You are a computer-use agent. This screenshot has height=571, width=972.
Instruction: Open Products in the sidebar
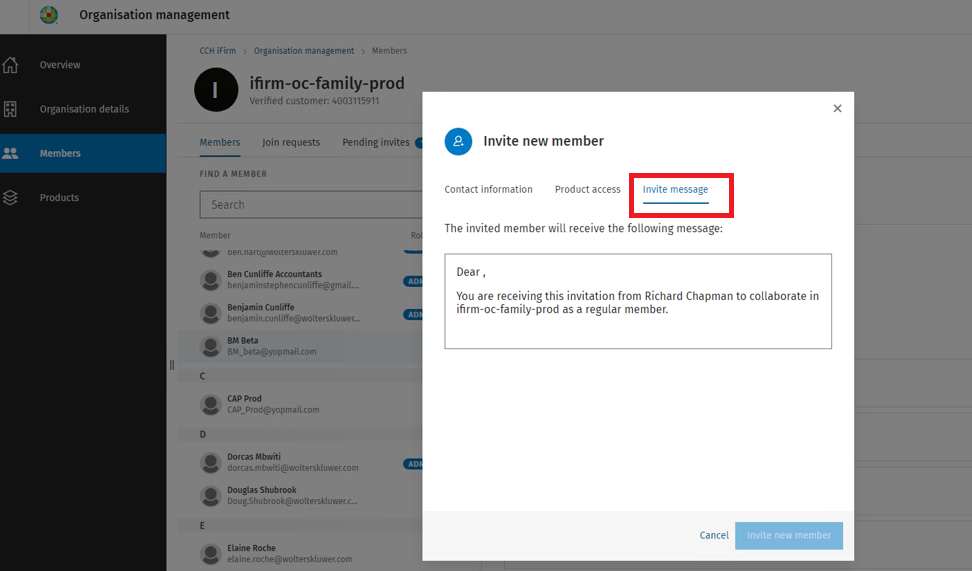pyautogui.click(x=83, y=197)
